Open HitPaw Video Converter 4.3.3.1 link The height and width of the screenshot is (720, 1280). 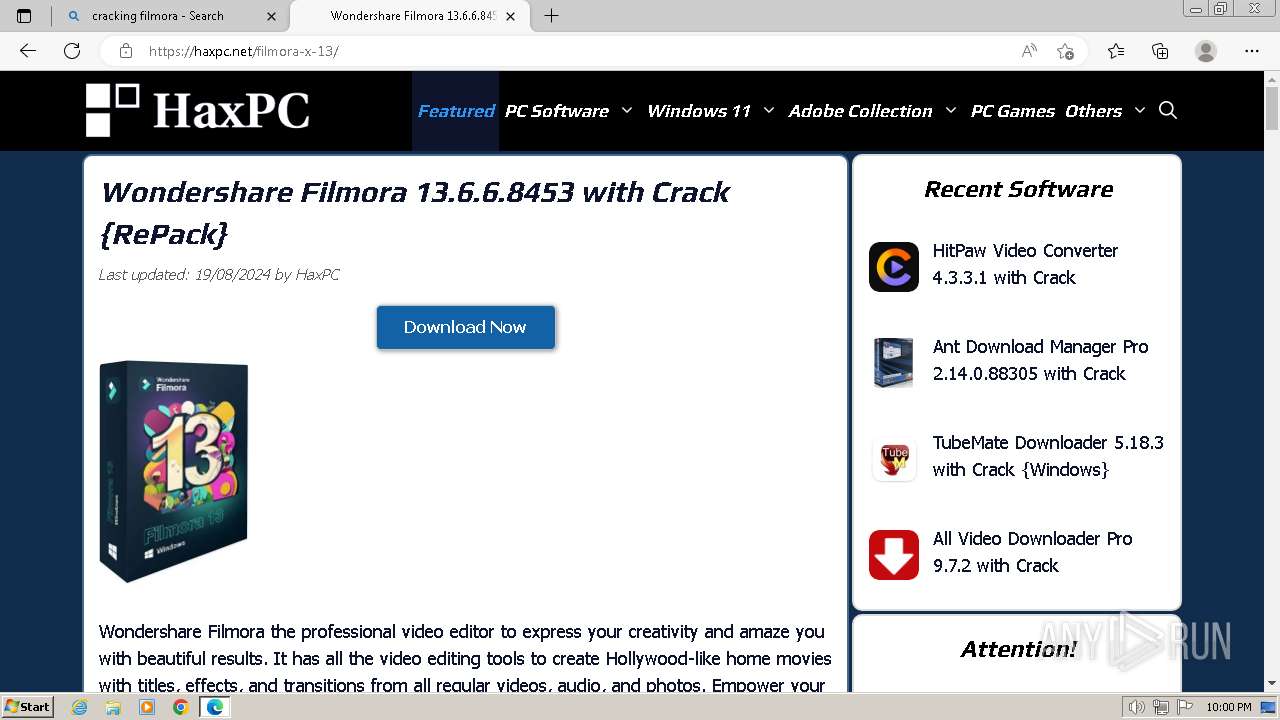click(x=1025, y=264)
